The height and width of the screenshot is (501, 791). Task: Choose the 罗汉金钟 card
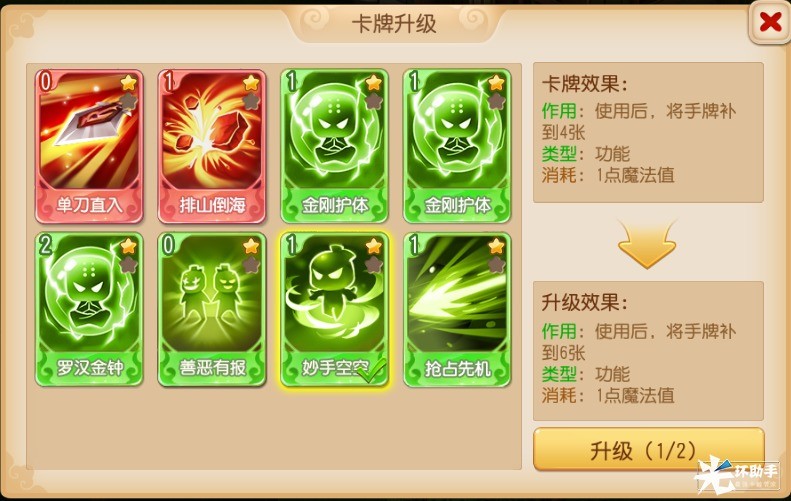pos(89,309)
